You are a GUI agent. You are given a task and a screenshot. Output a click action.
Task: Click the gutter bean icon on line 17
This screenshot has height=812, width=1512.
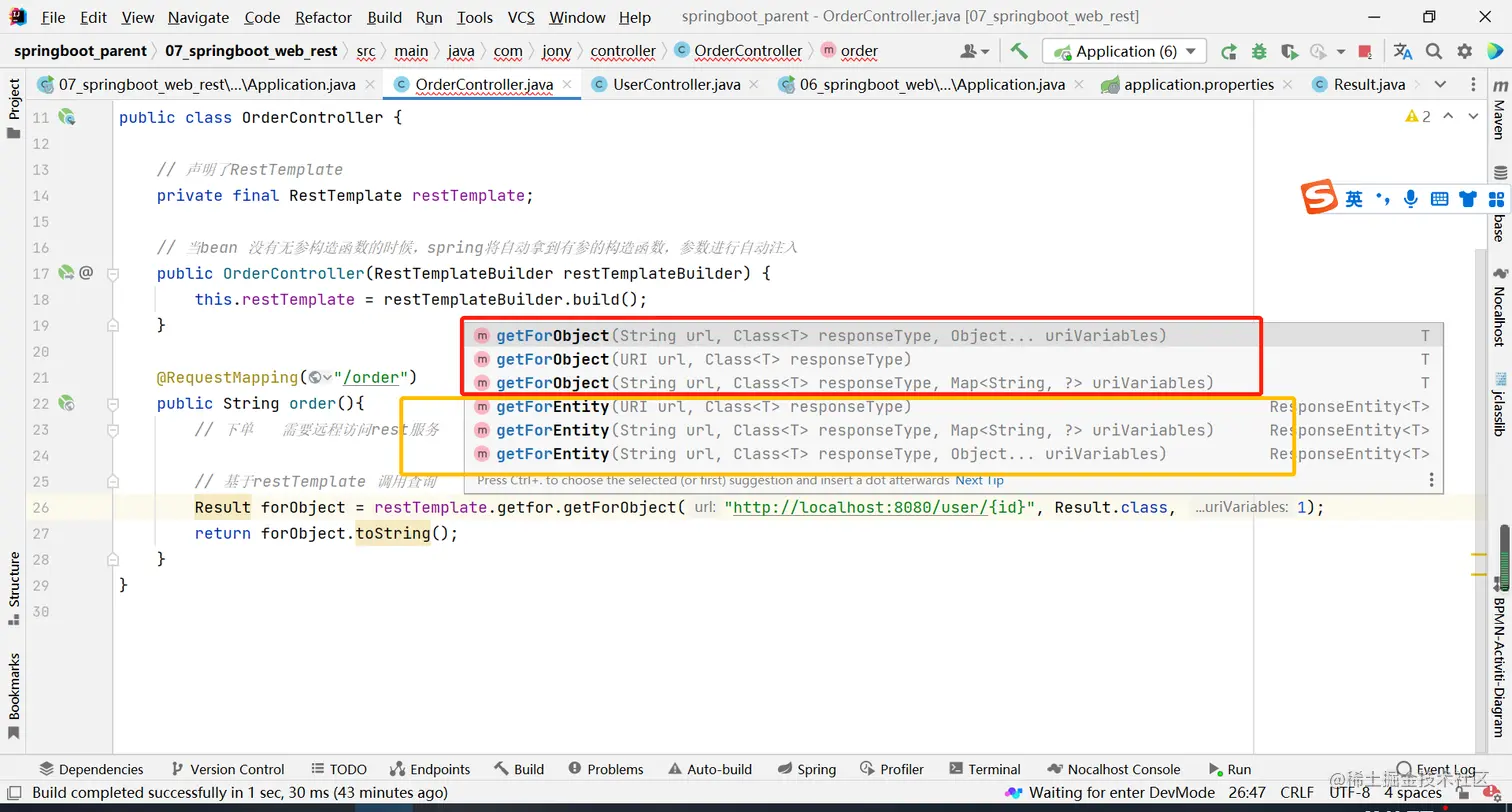(66, 272)
